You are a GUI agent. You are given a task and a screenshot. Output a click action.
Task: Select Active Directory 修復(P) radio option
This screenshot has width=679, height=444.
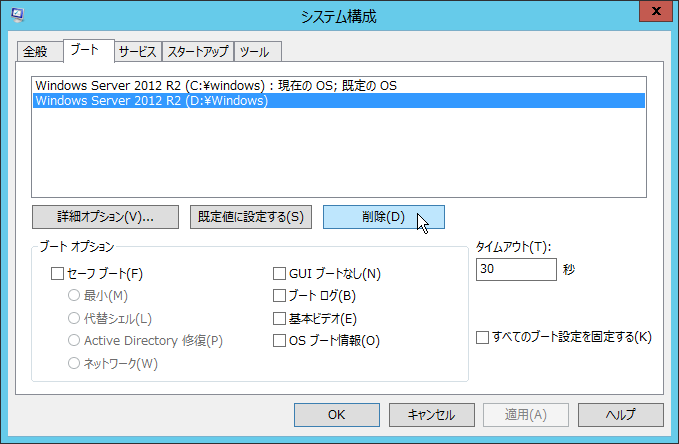coord(74,340)
